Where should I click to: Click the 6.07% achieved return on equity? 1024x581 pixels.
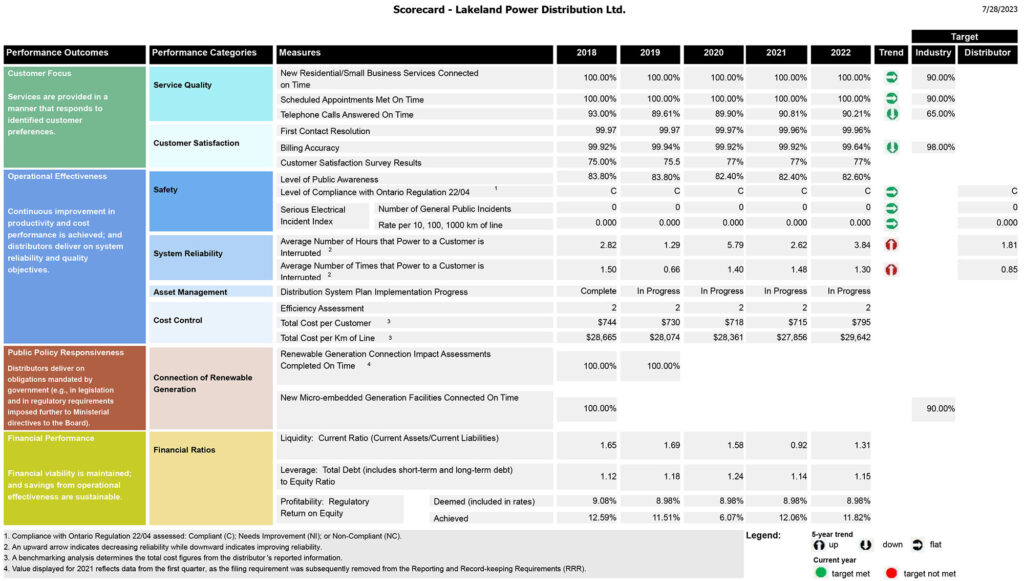(731, 518)
